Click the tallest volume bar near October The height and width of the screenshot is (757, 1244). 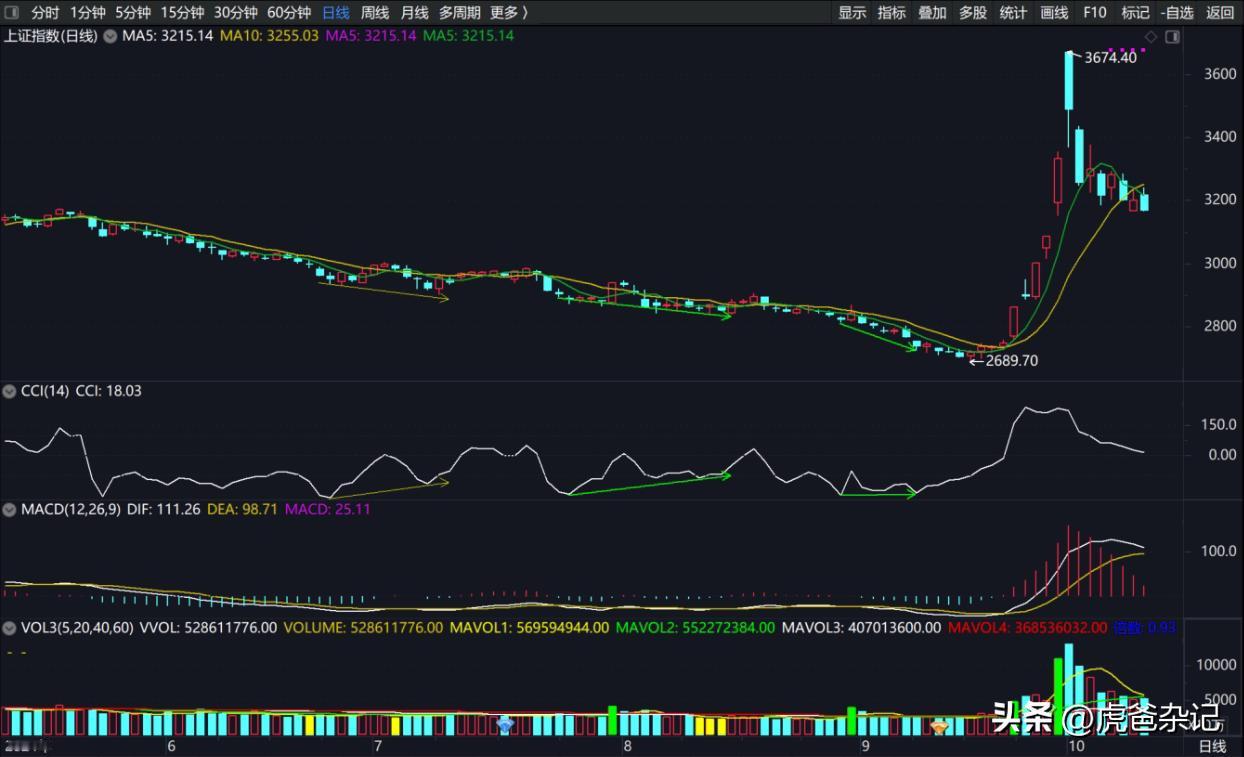[1069, 689]
